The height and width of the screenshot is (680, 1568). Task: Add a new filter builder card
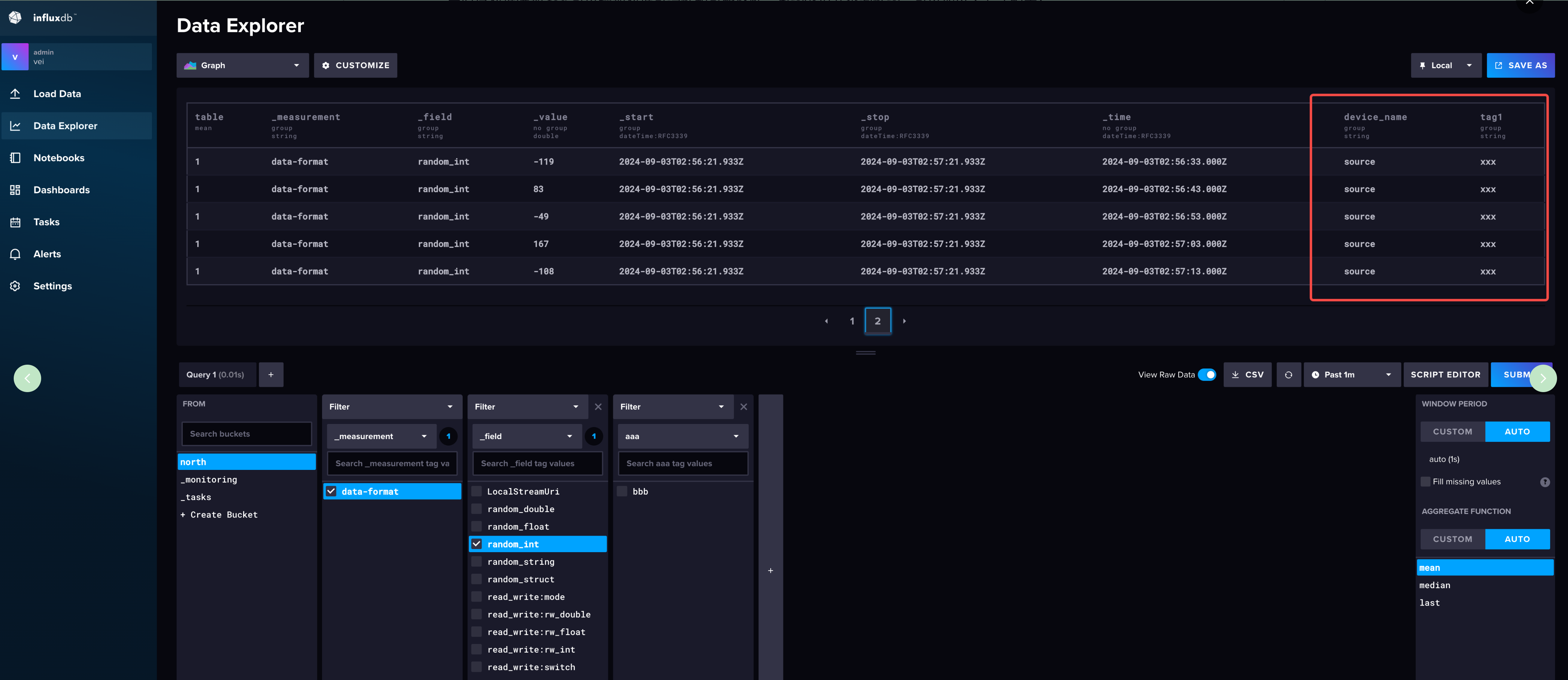tap(771, 571)
